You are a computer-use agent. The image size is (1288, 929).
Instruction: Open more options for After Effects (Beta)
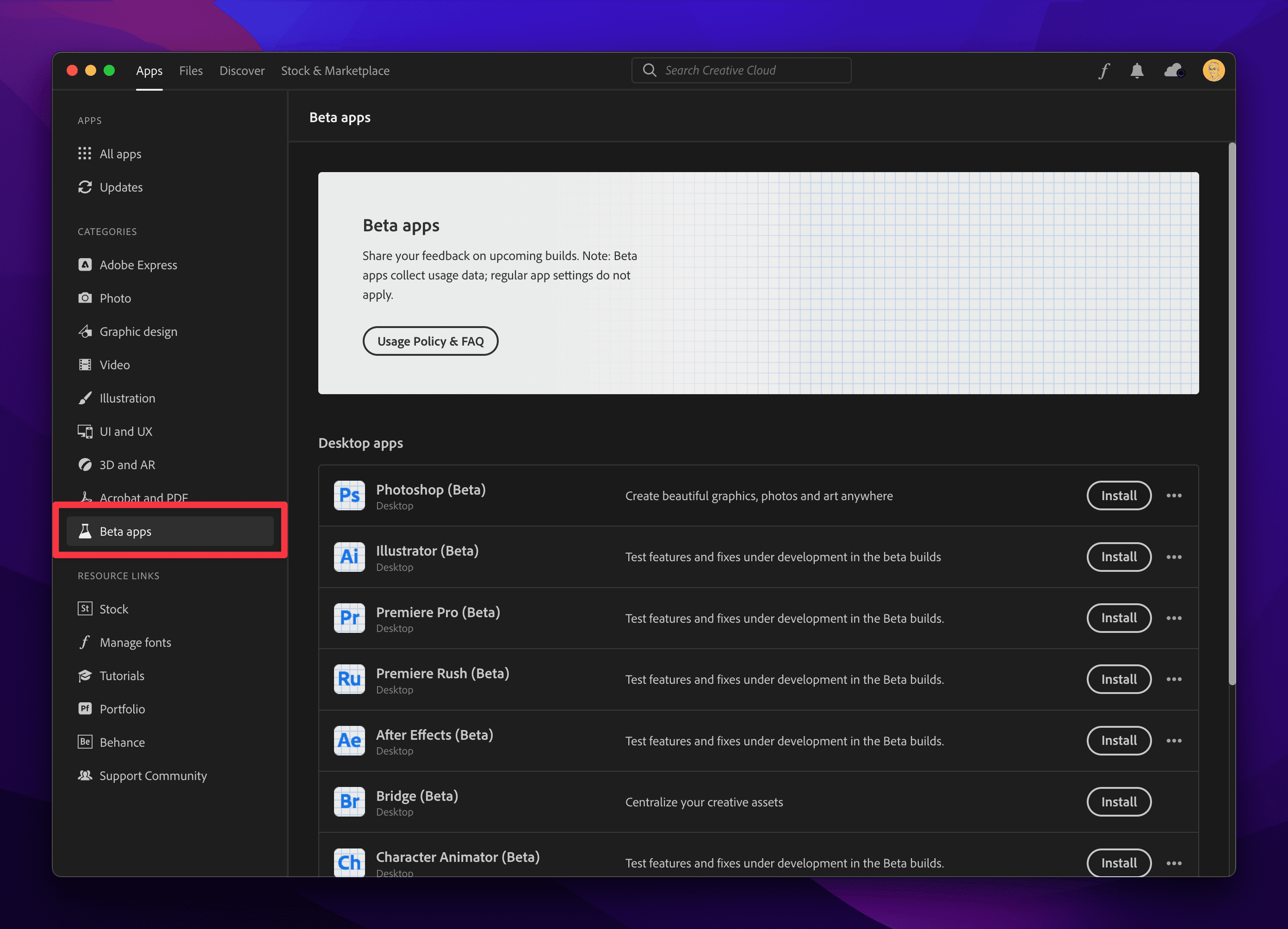pos(1174,741)
